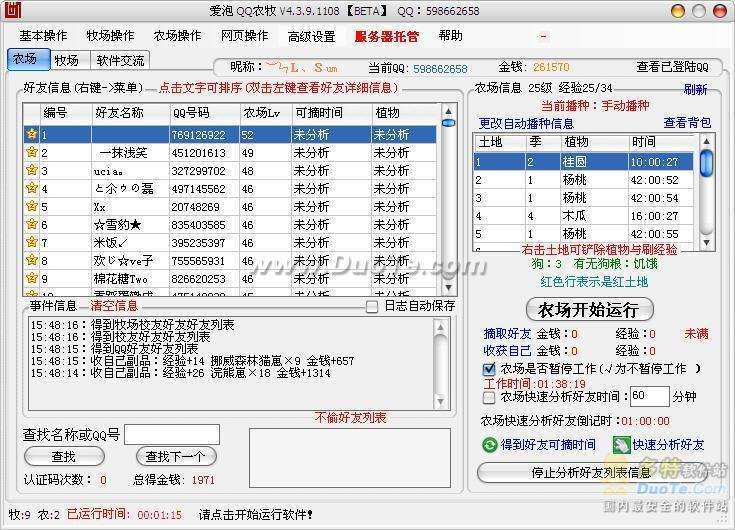735x530 pixels.
Task: Click the app logo icon in title bar
Action: click(x=12, y=10)
